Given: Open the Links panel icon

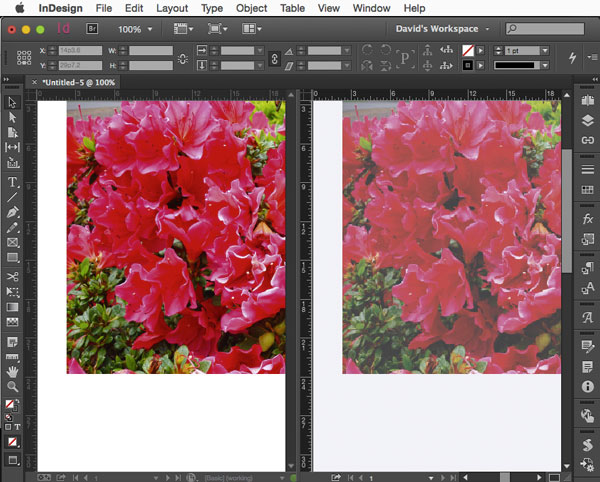Looking at the screenshot, I should 588,140.
